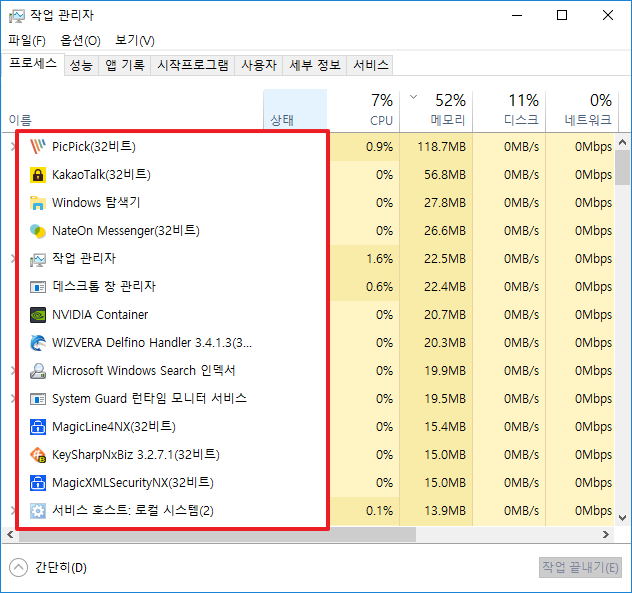Click the Windows 탐색기 folder icon
Screen dimensions: 632x593
point(37,202)
